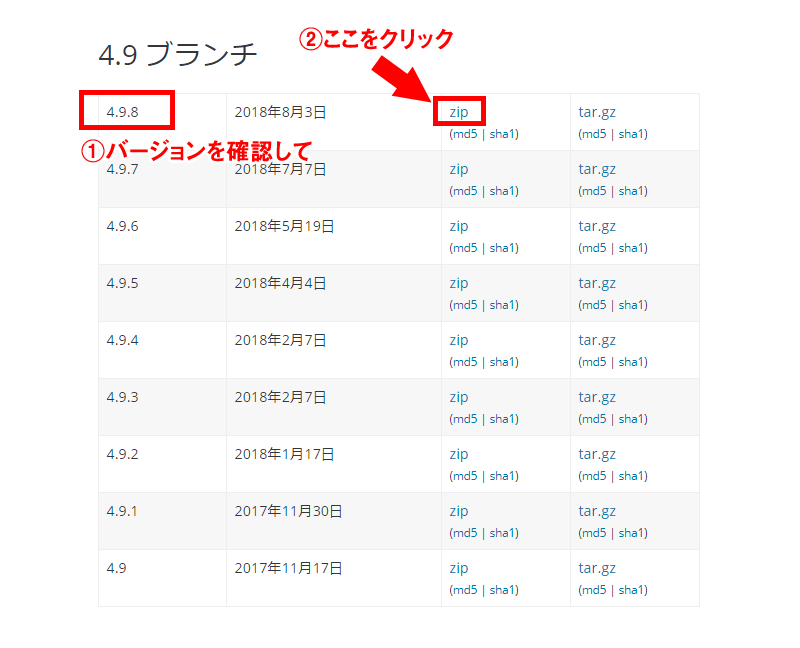Screen dimensions: 800x648
Task: Download the 4.9.7 zip file
Action: (x=459, y=169)
